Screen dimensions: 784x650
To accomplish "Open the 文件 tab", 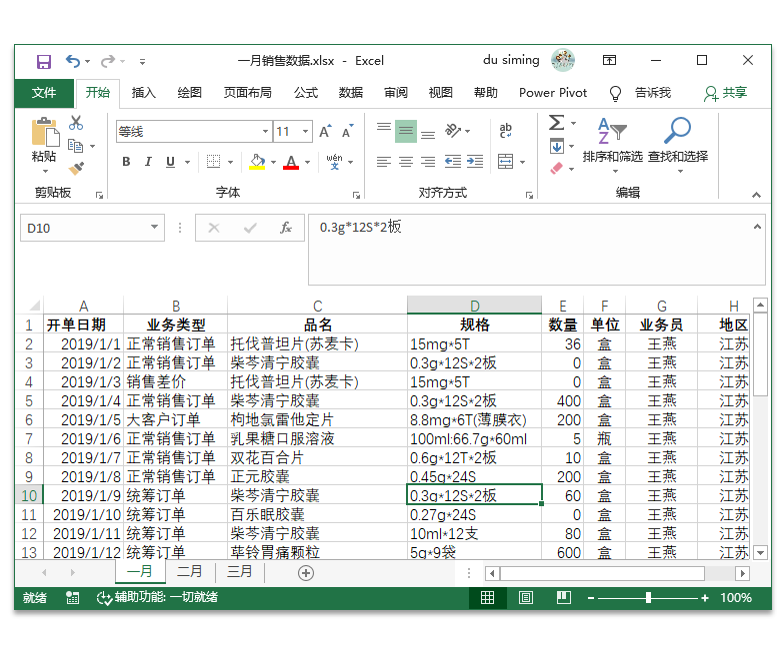I will click(x=44, y=93).
